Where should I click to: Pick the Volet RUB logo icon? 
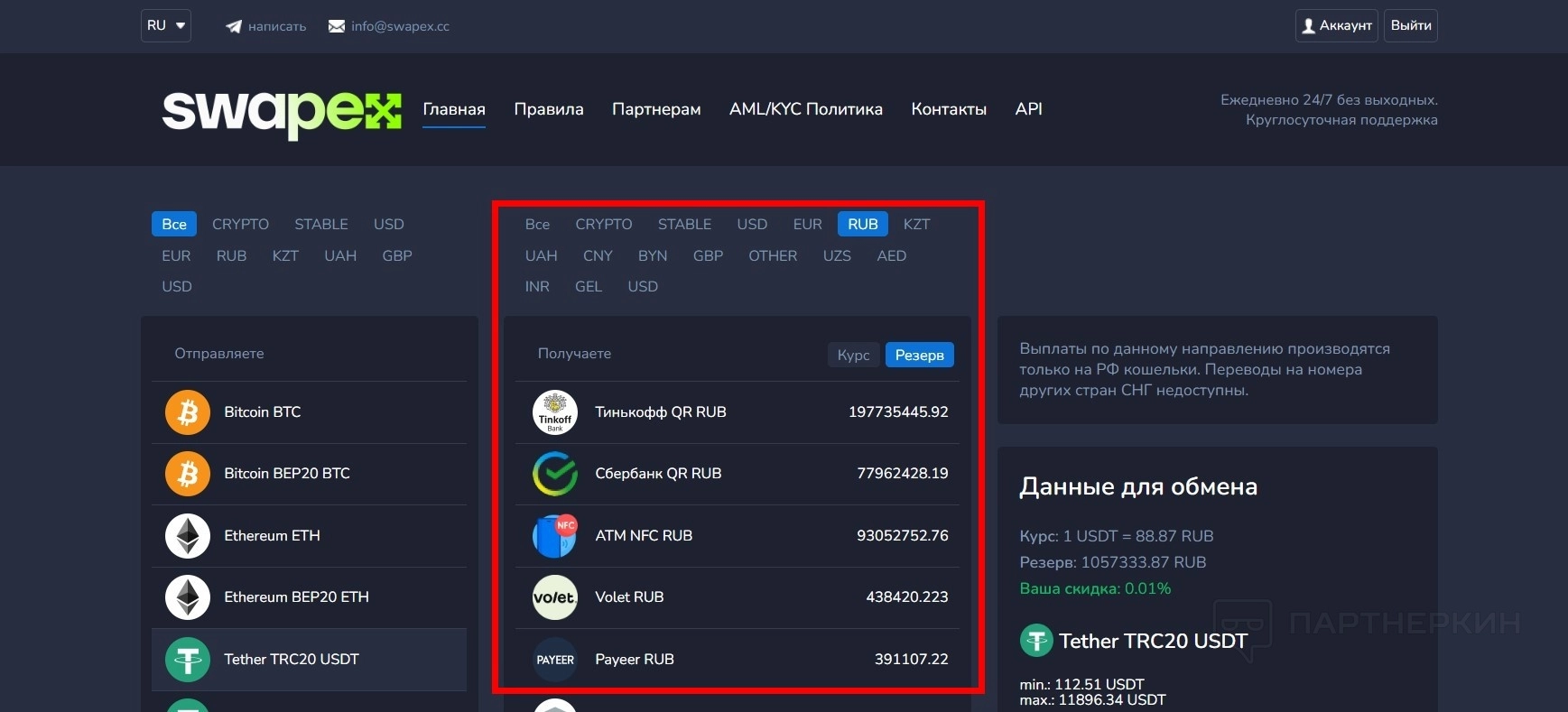pos(555,597)
